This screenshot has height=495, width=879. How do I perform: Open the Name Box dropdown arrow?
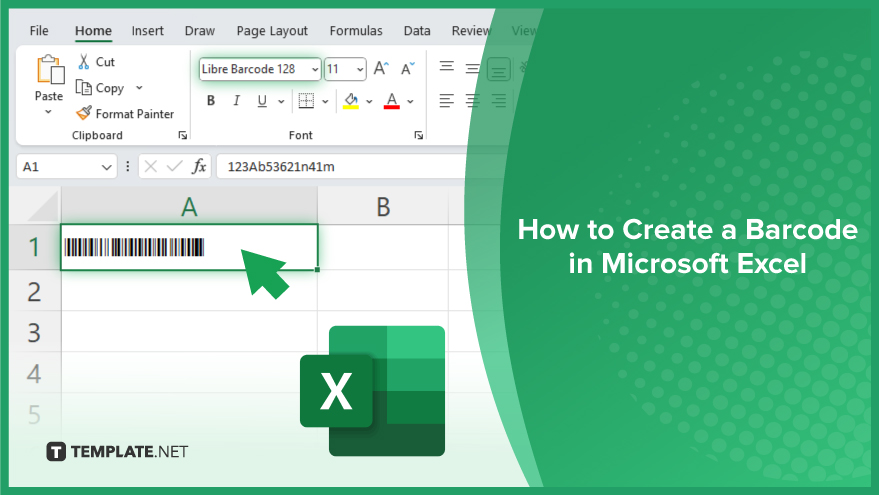107,167
